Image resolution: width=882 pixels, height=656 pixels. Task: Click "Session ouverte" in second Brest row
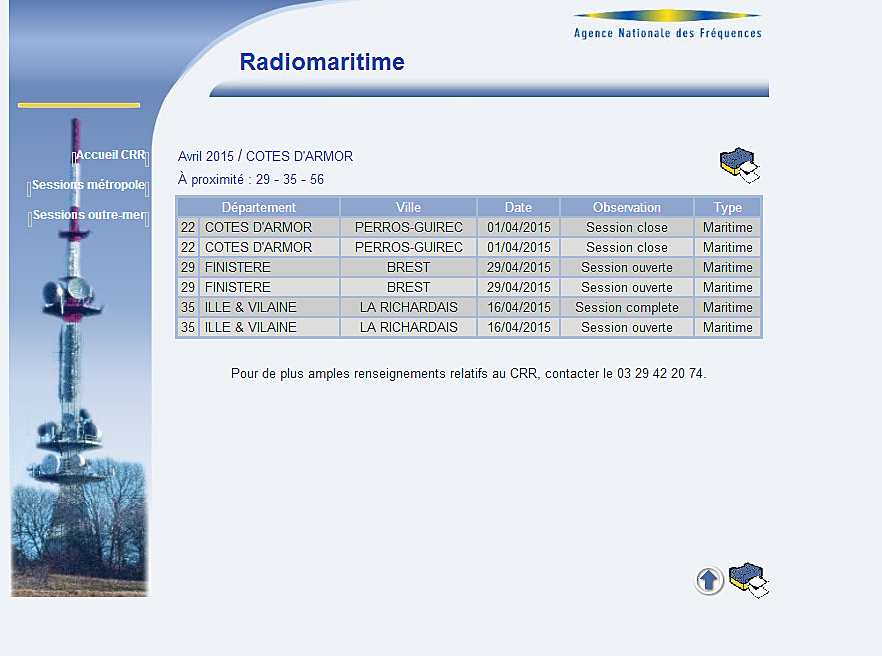627,287
